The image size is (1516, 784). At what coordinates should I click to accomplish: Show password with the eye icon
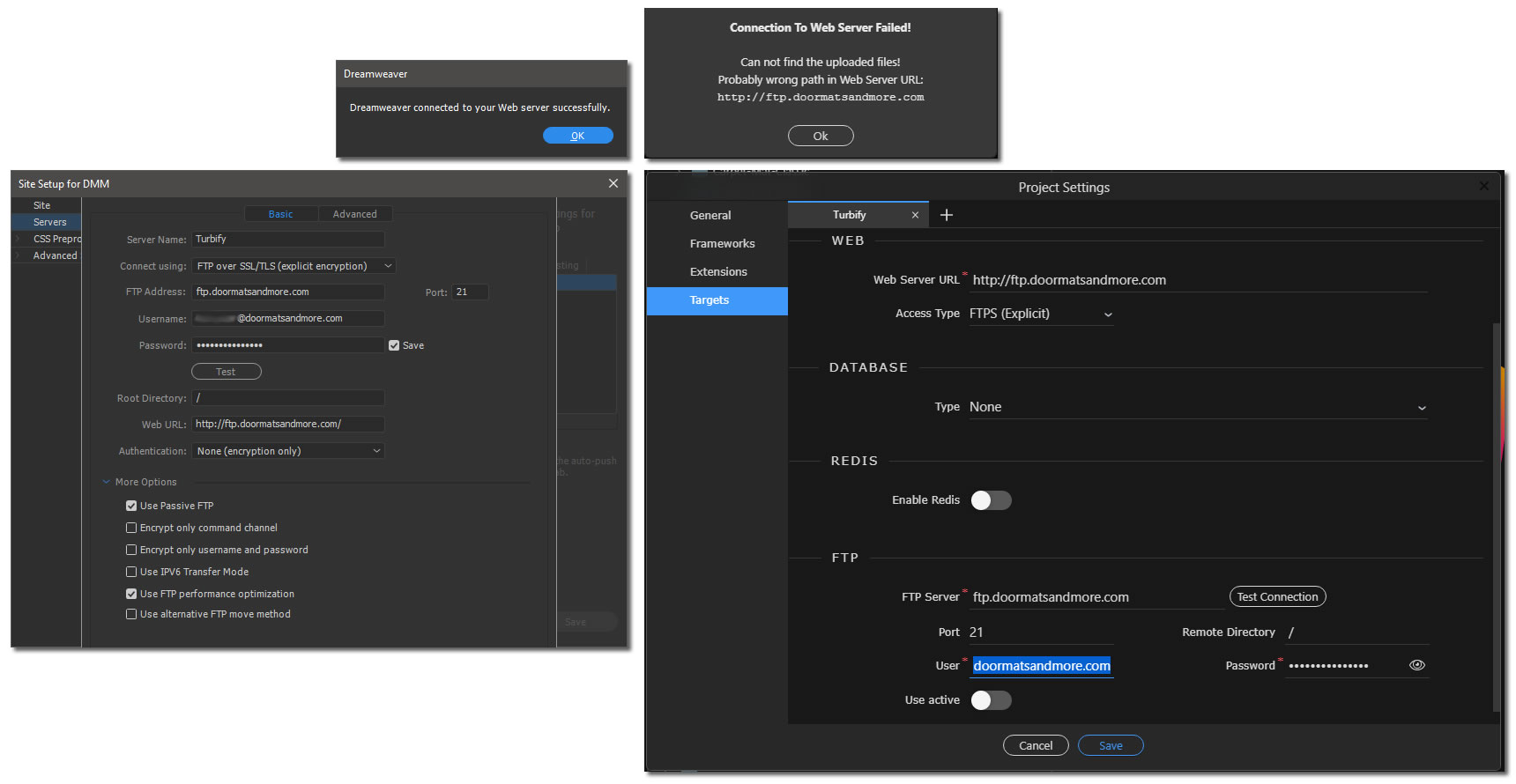click(1417, 666)
